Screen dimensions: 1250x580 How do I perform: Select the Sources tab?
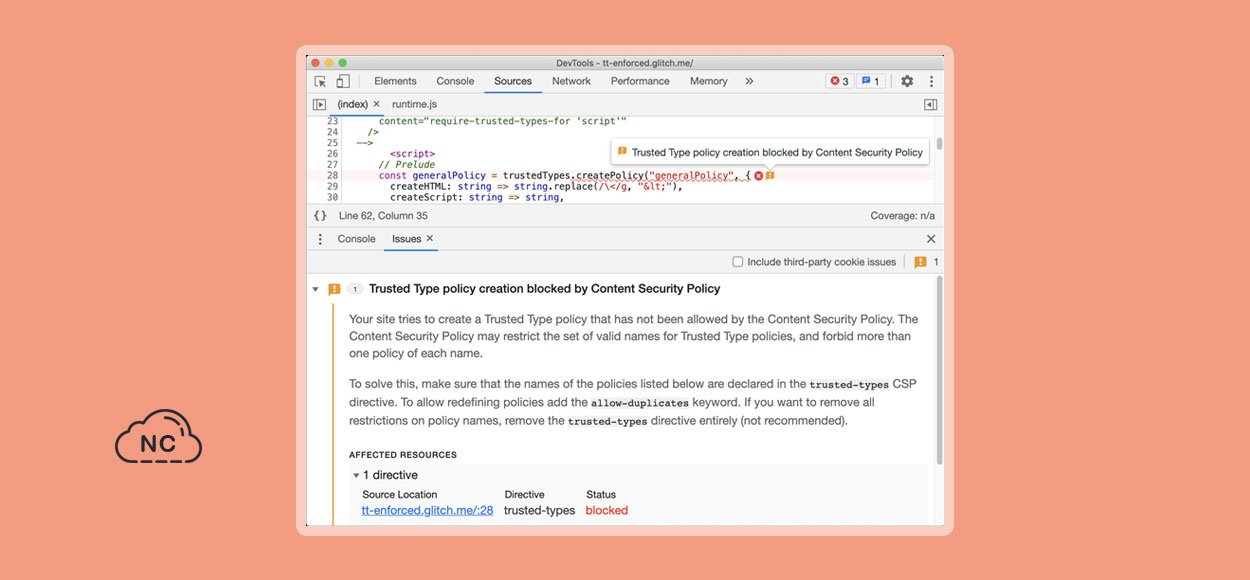click(513, 82)
